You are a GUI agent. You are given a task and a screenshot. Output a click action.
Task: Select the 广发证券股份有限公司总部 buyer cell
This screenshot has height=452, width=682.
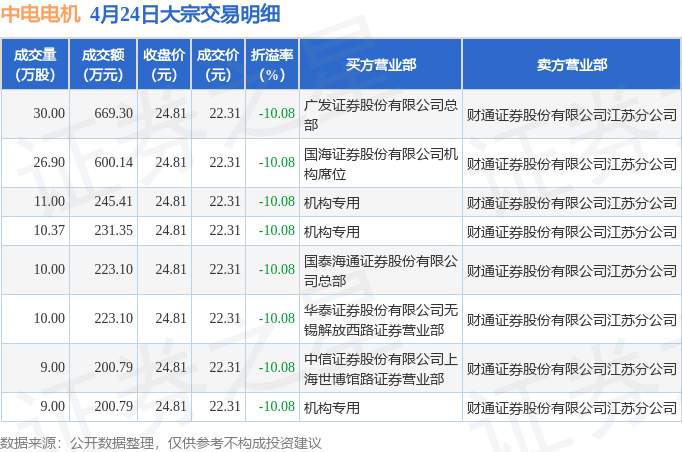tap(381, 114)
